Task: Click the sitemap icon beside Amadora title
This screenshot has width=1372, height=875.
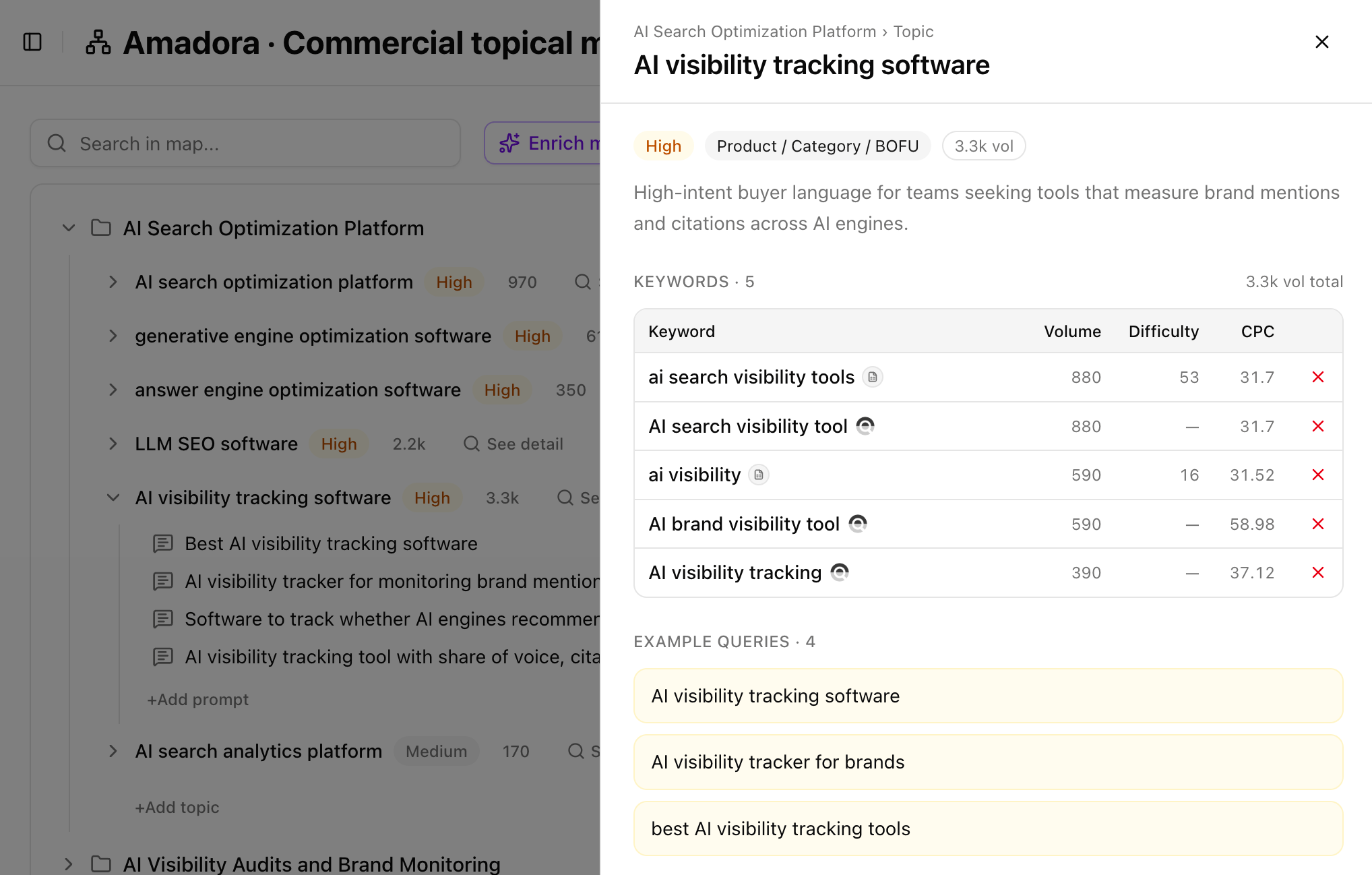Action: click(98, 42)
